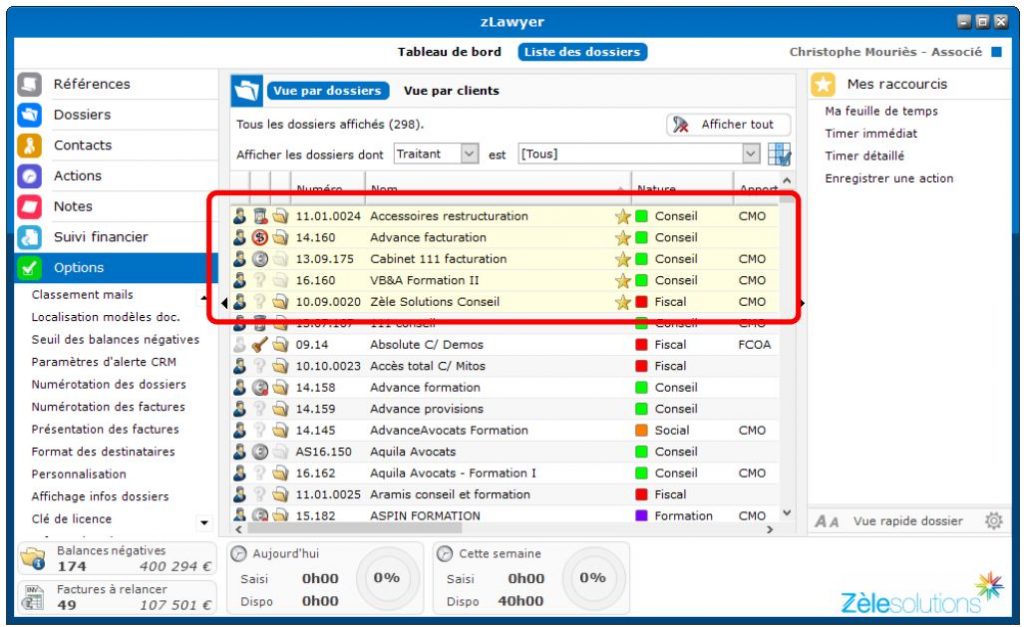This screenshot has width=1024, height=627.
Task: Toggle favorite star for Zèle Solutions Conseil
Action: [x=622, y=302]
